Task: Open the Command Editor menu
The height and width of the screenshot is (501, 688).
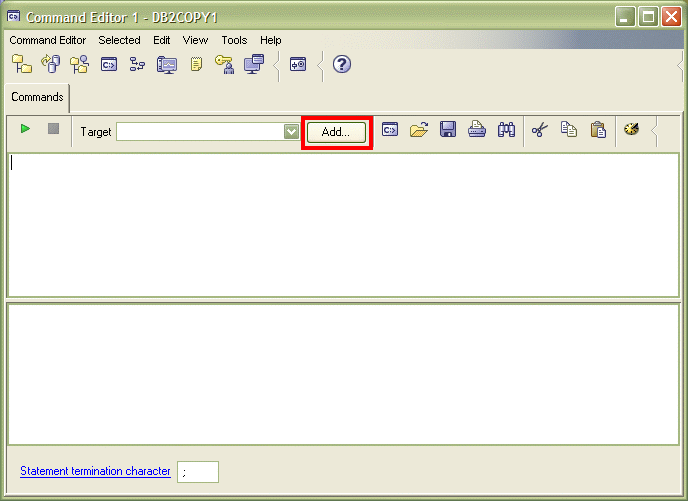Action: coord(47,40)
